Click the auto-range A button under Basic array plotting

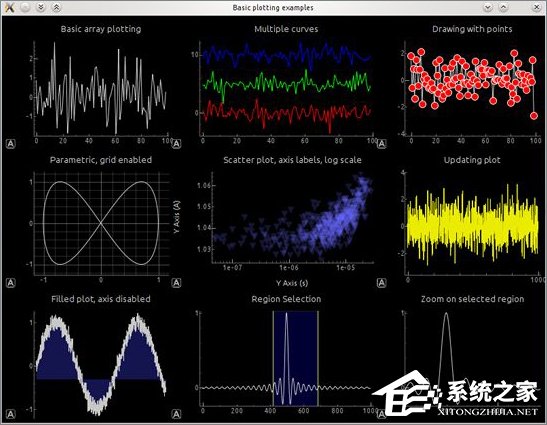click(x=11, y=143)
